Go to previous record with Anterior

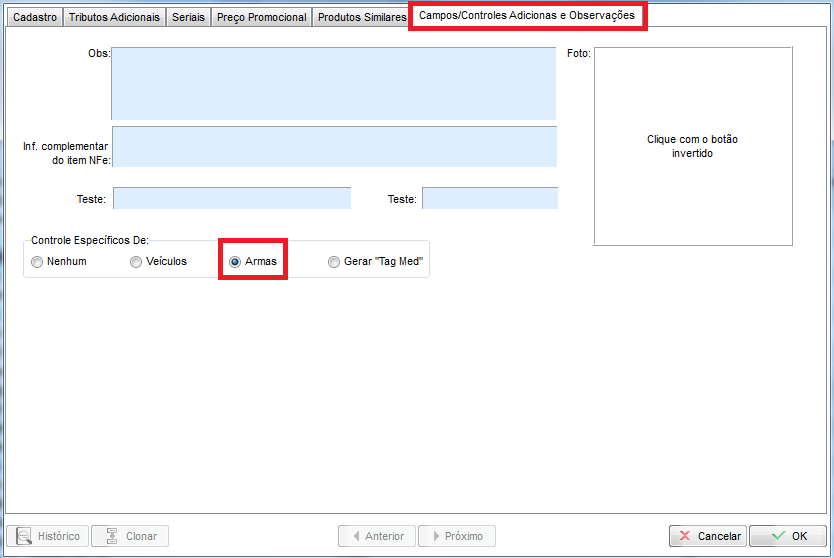(x=376, y=536)
